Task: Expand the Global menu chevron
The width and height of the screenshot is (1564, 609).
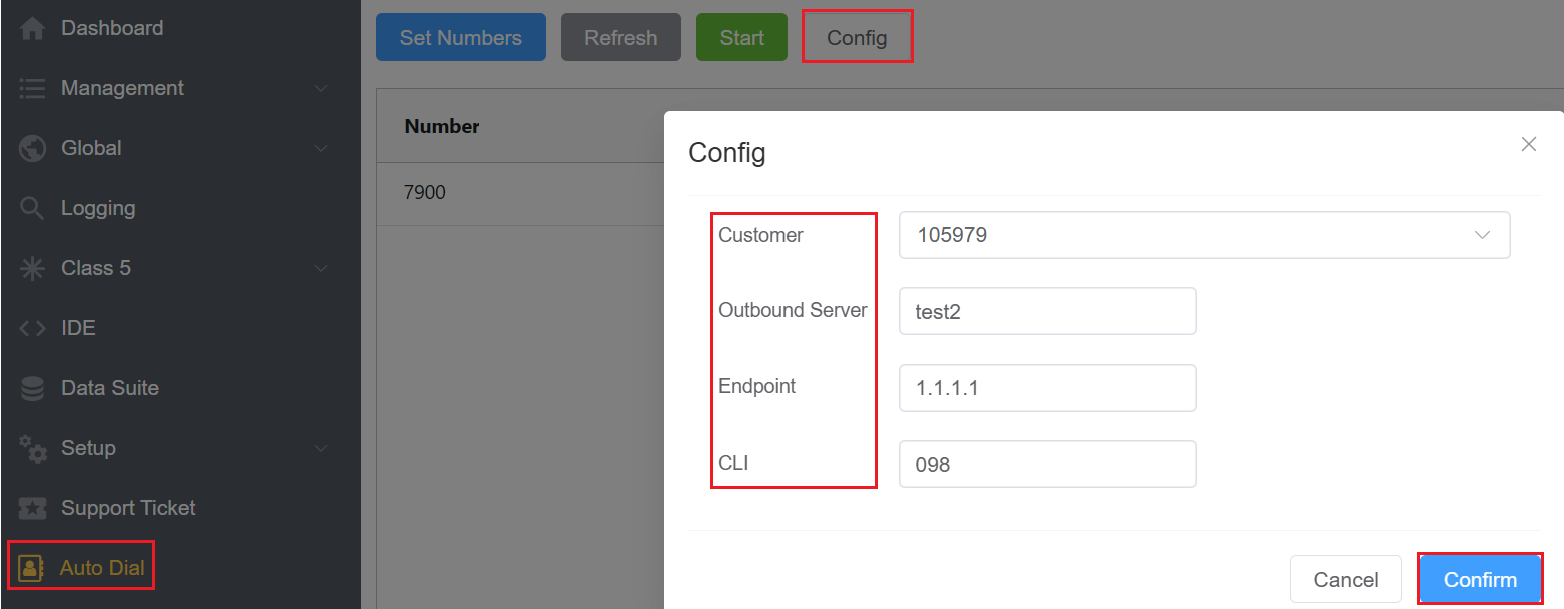Action: point(321,149)
